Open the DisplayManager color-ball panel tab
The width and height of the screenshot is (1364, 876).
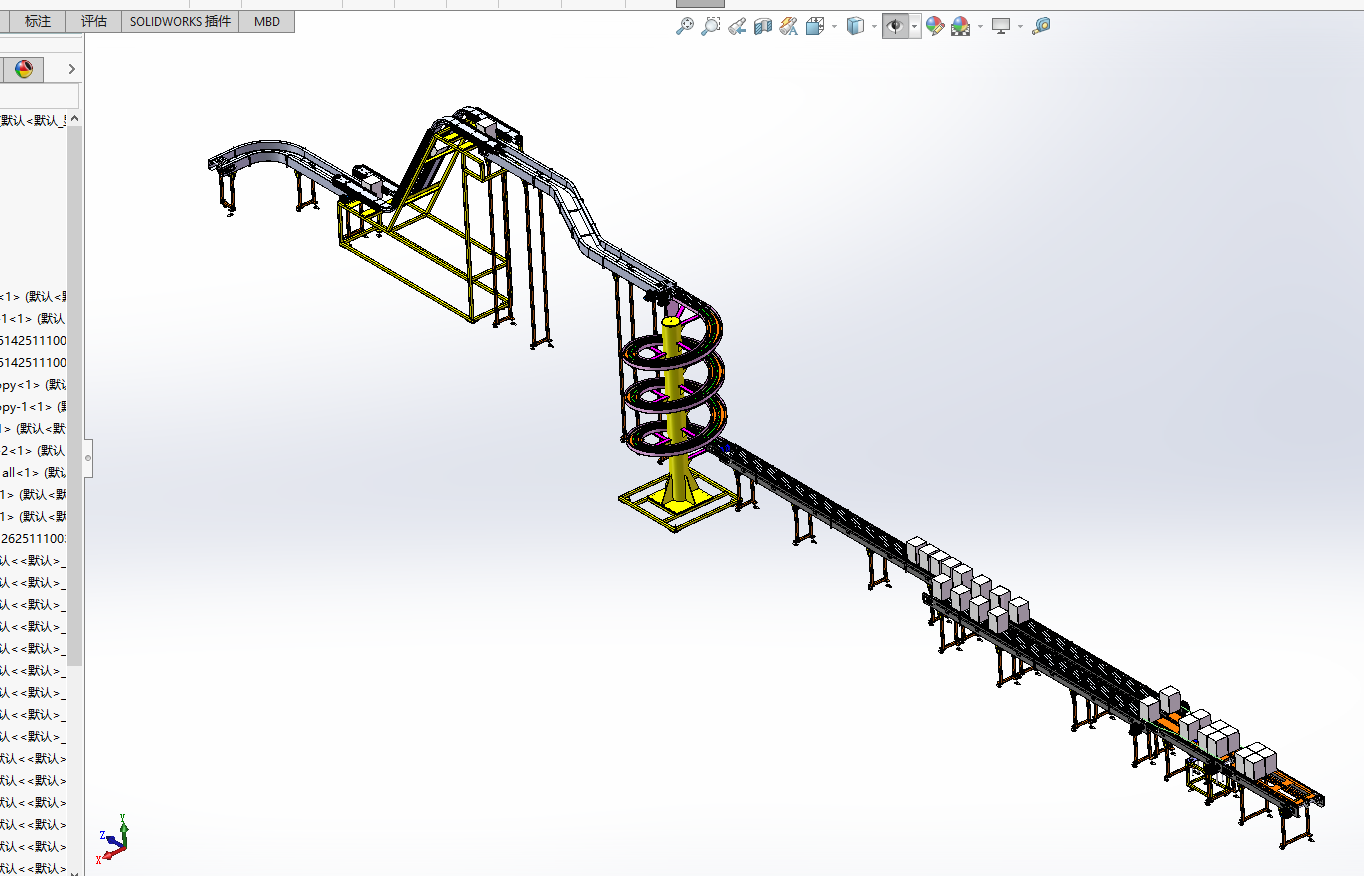[24, 69]
